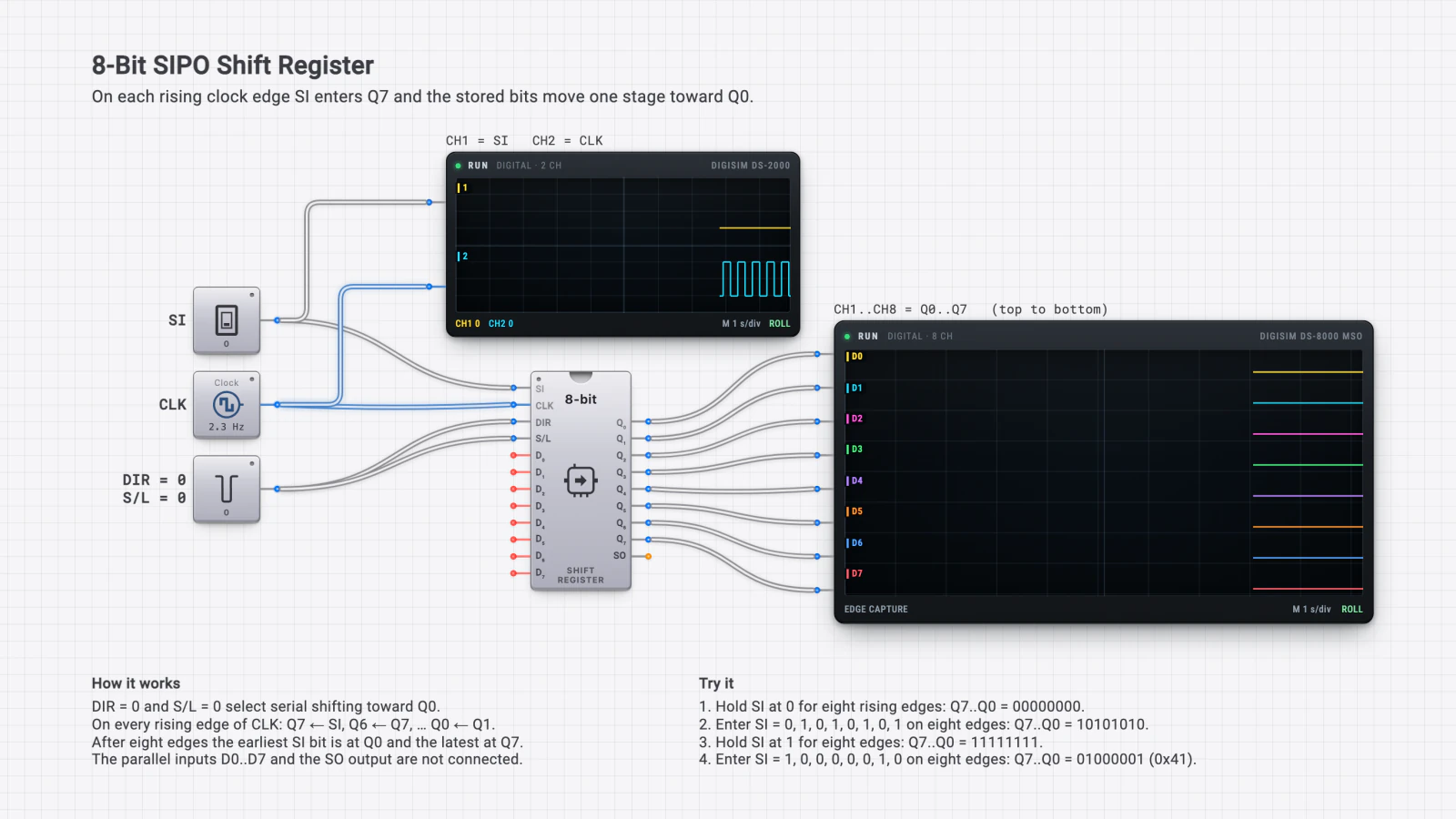Toggle the DIR/S/L constant-low input block
1456x819 pixels.
click(227, 489)
